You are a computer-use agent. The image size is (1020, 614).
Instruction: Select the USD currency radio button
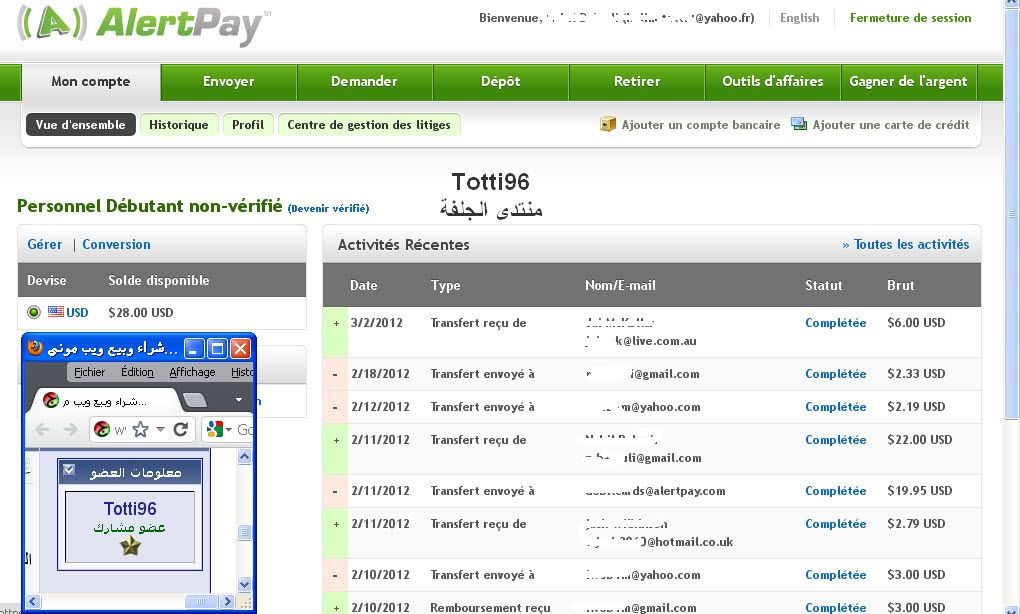point(34,312)
